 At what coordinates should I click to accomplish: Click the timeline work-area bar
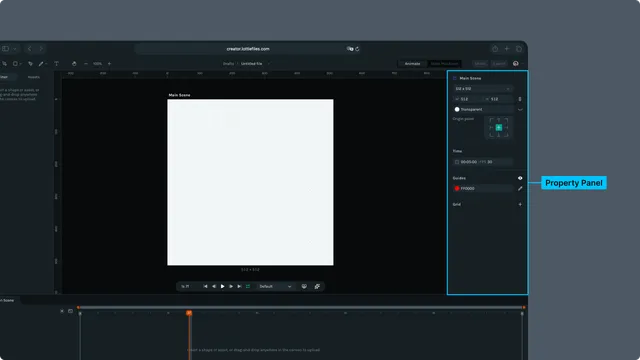(301, 307)
